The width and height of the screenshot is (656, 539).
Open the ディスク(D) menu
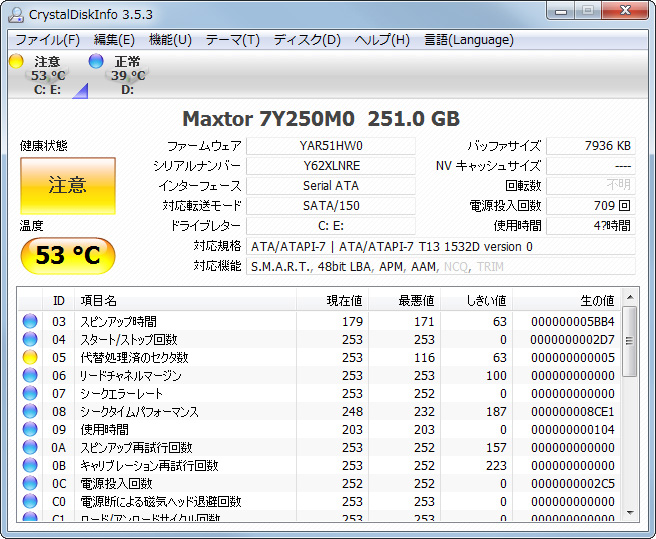[307, 40]
